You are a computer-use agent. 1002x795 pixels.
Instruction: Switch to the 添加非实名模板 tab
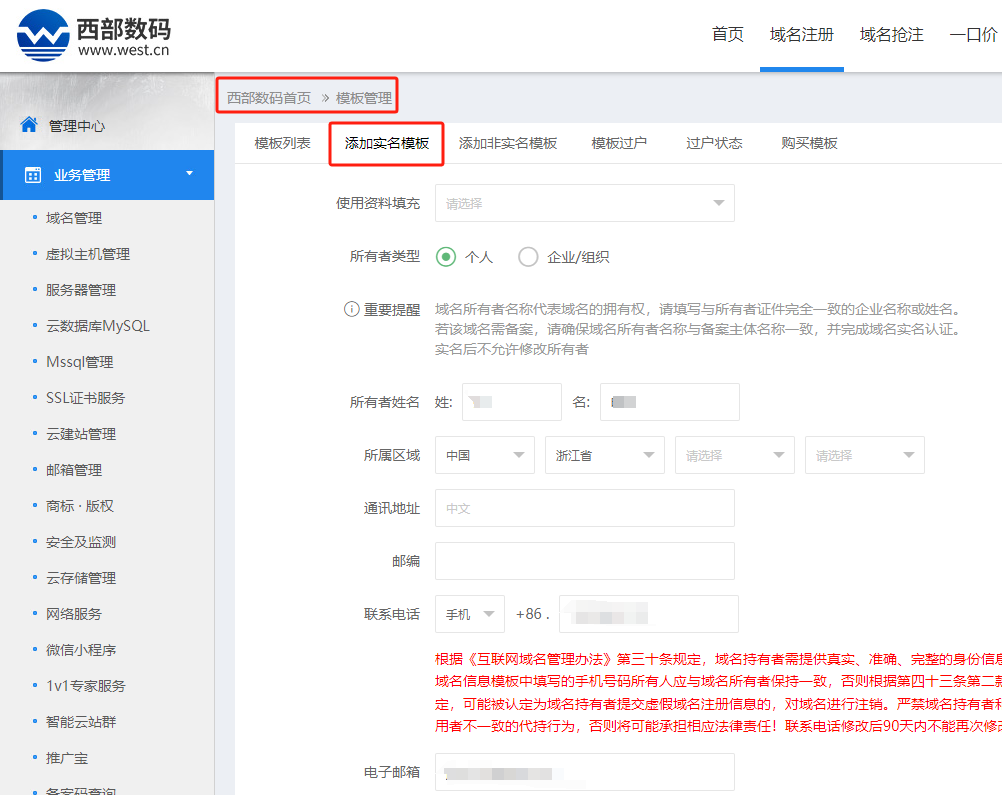coord(508,143)
